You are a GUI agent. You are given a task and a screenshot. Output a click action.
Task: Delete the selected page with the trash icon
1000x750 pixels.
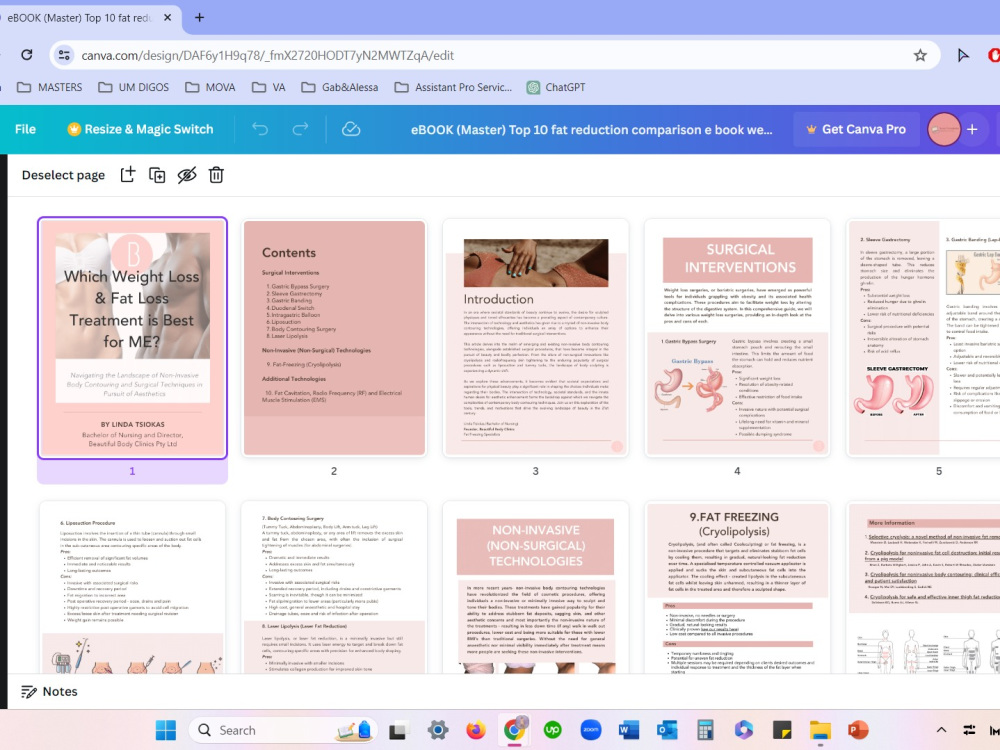point(216,175)
